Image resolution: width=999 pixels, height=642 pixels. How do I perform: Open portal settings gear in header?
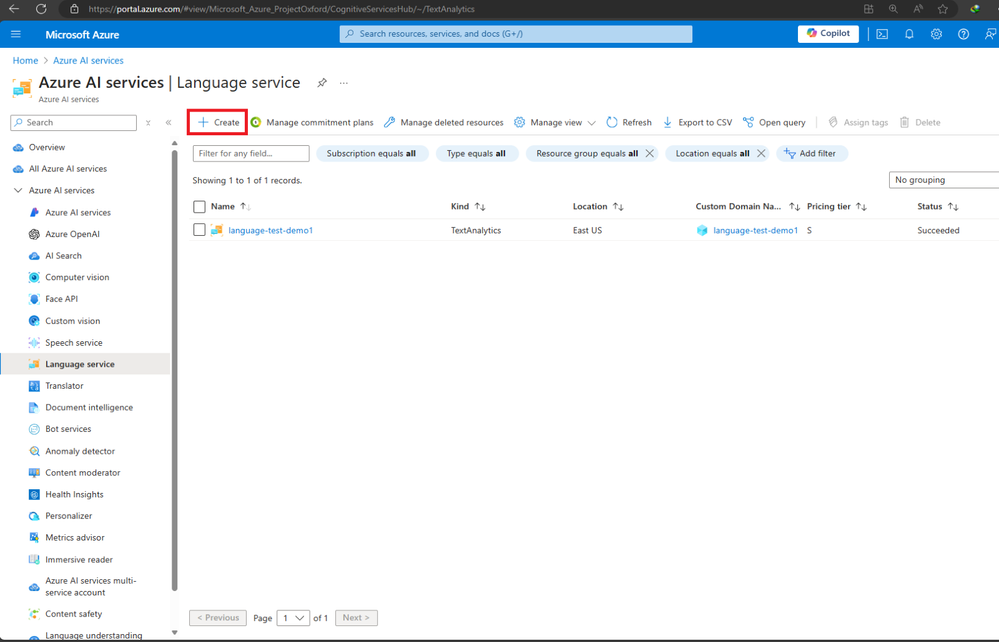[936, 34]
